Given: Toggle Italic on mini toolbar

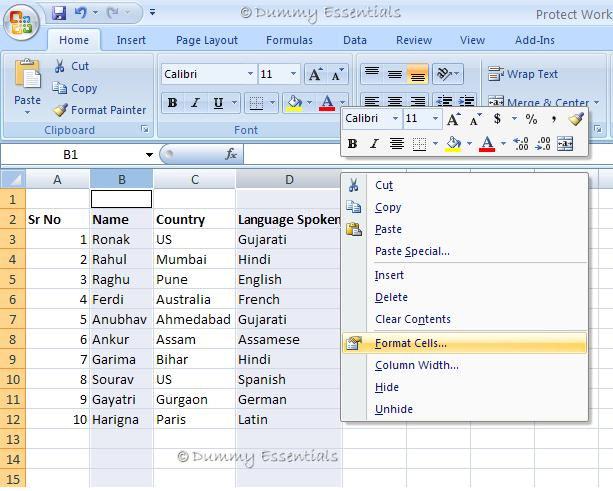Looking at the screenshot, I should pyautogui.click(x=374, y=143).
